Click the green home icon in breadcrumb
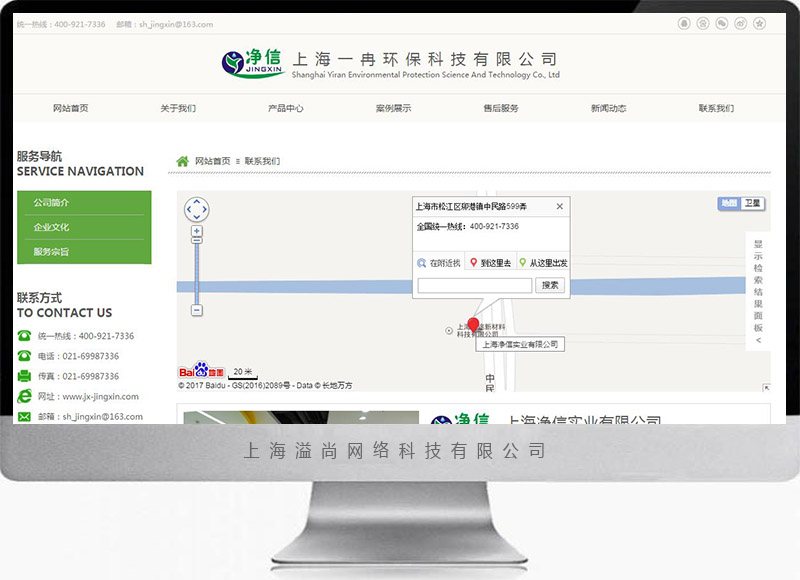This screenshot has width=800, height=580. point(182,161)
